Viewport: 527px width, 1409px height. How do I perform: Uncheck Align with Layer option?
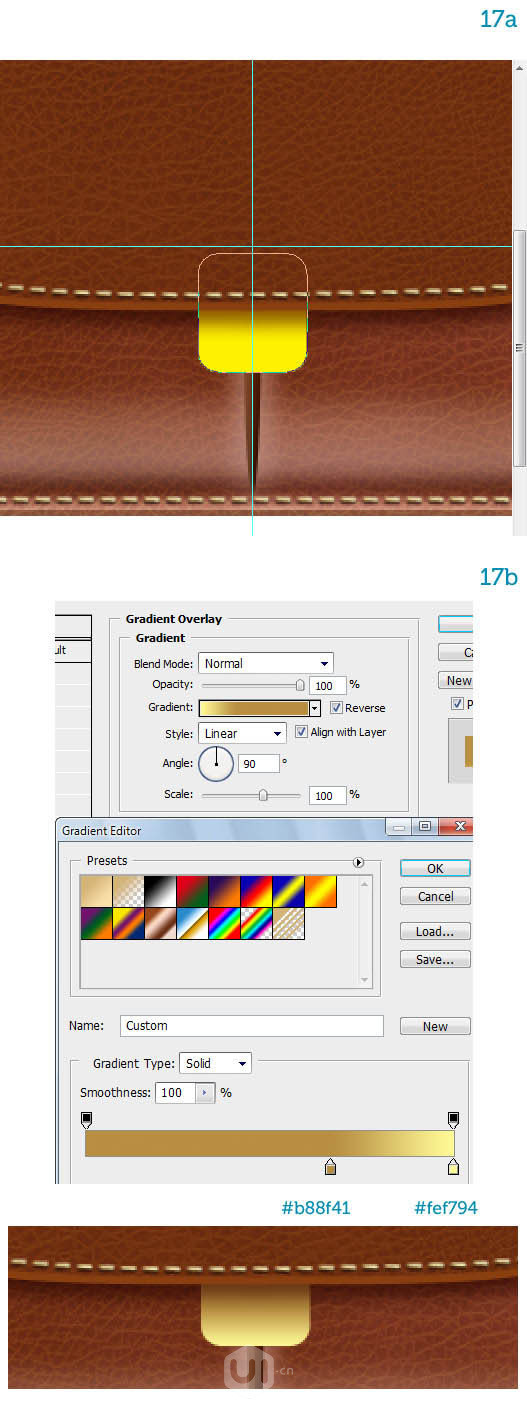click(x=301, y=732)
